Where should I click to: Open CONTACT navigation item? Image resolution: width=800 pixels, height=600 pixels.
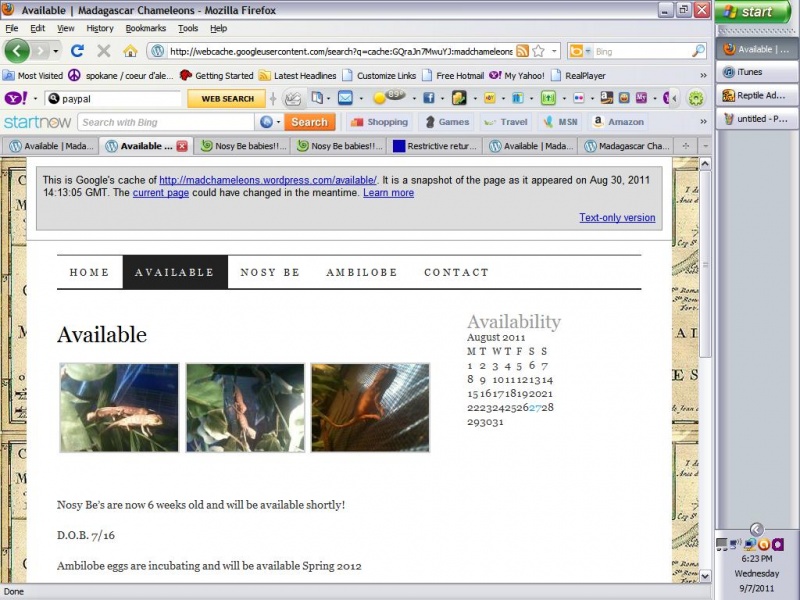click(456, 272)
